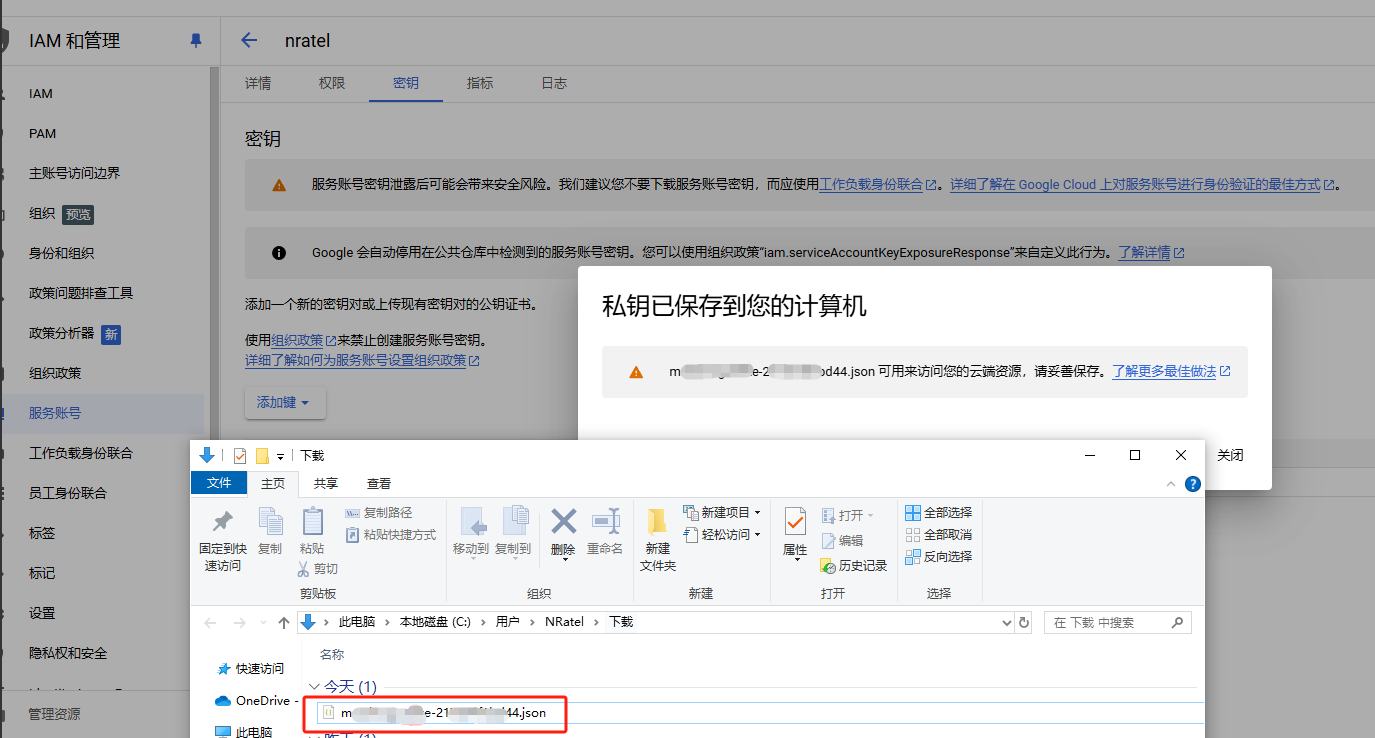Focus the 在 下载 中搜索 search box
This screenshot has height=738, width=1375.
coord(1117,622)
